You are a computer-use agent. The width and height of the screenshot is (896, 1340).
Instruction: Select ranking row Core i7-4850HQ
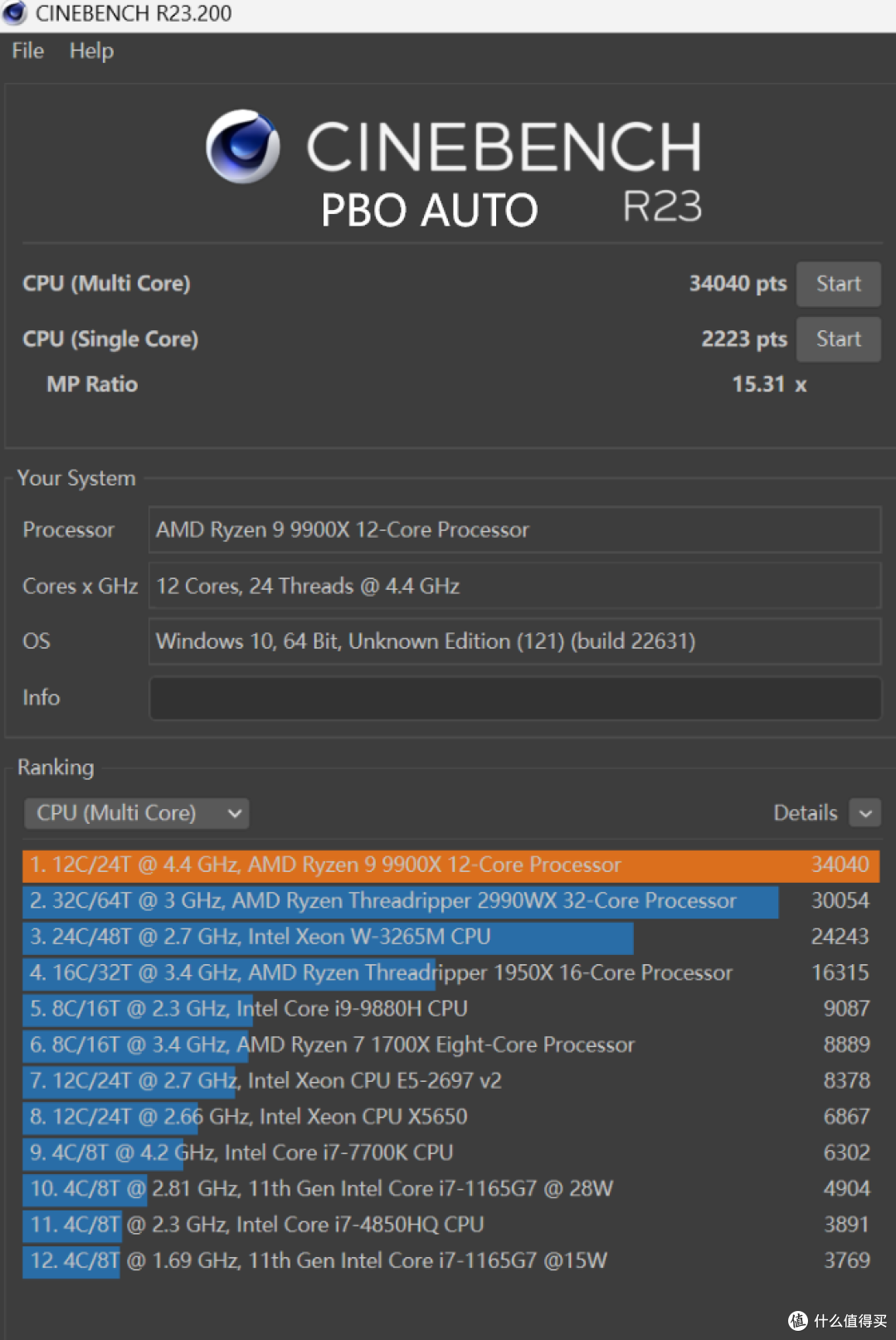coord(450,1225)
